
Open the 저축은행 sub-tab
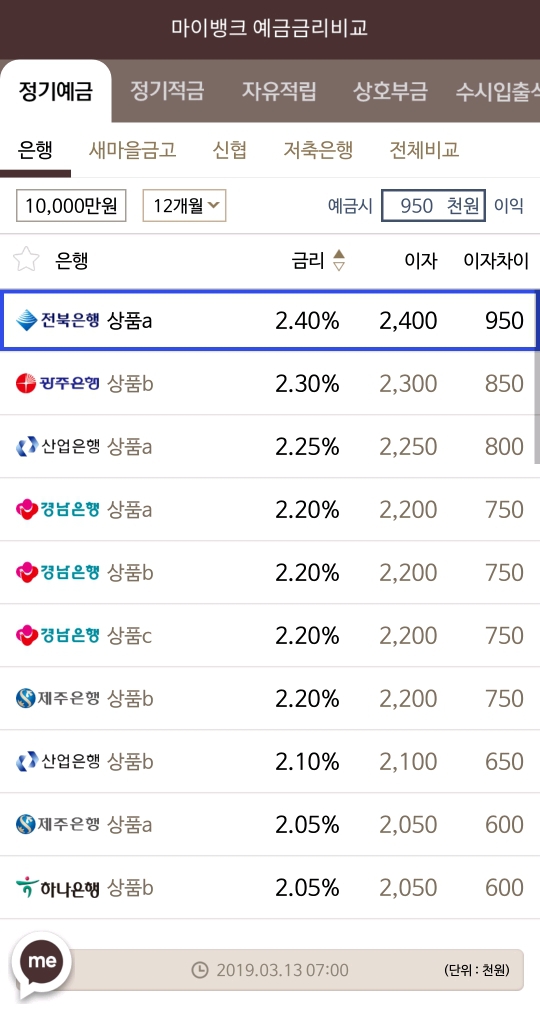click(319, 150)
